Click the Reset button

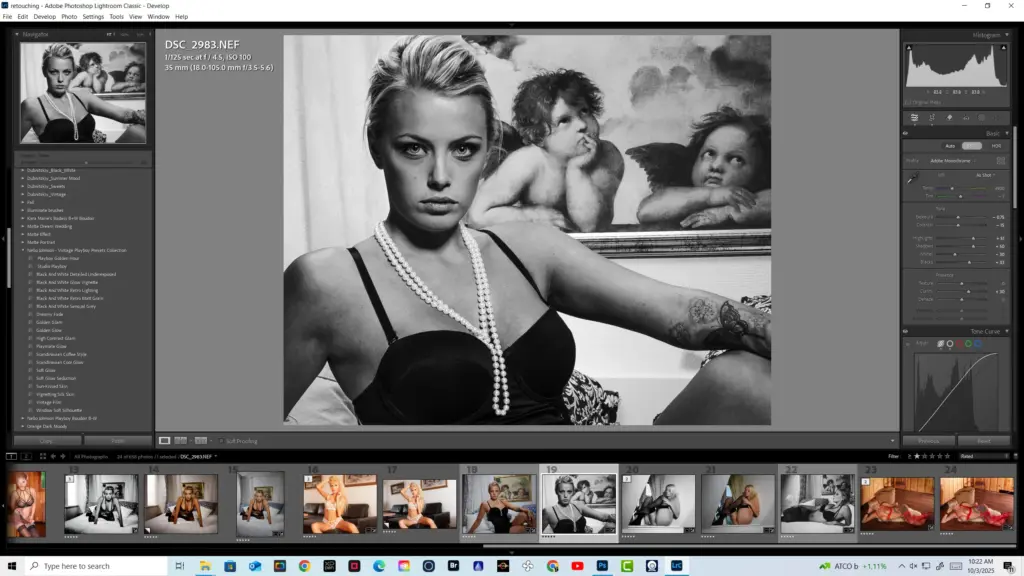[985, 440]
